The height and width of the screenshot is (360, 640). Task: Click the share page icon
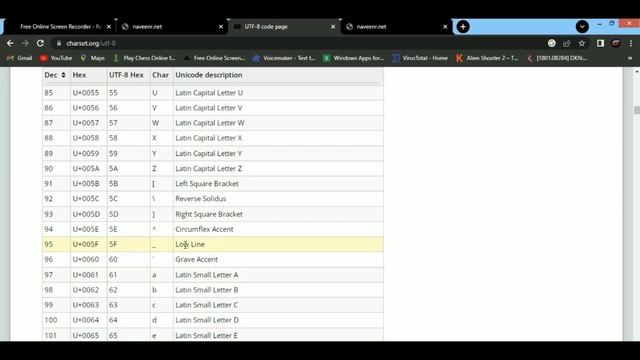tap(567, 43)
